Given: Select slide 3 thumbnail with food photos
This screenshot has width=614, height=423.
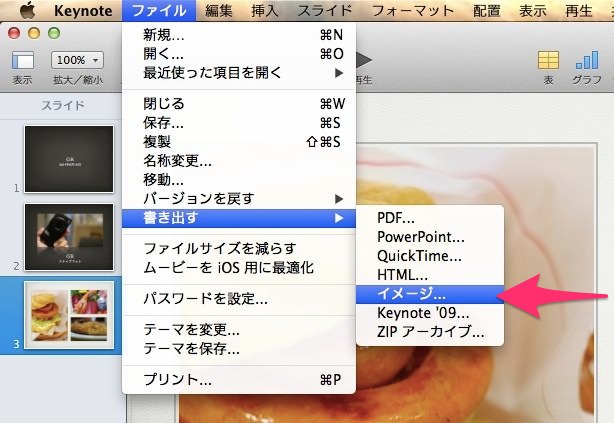Looking at the screenshot, I should point(69,315).
